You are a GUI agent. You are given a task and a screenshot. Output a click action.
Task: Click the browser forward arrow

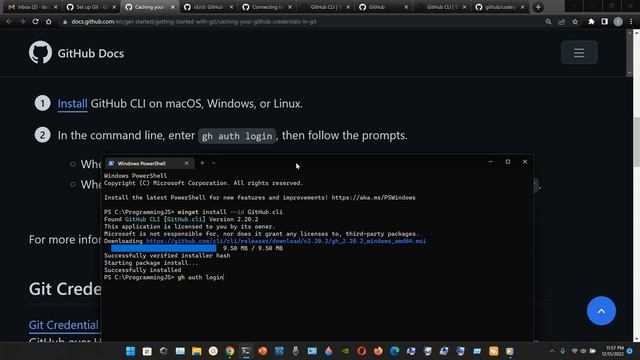[22, 22]
